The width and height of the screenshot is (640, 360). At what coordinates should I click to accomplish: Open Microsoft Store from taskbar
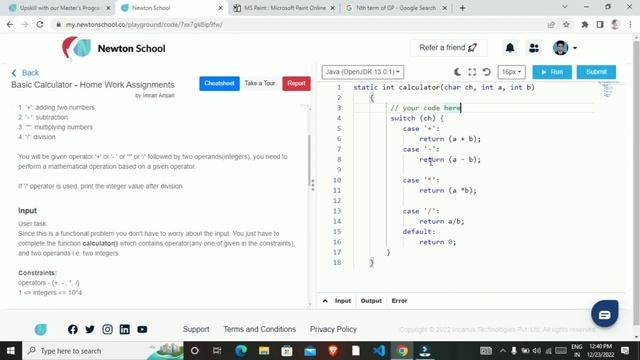(x=287, y=351)
